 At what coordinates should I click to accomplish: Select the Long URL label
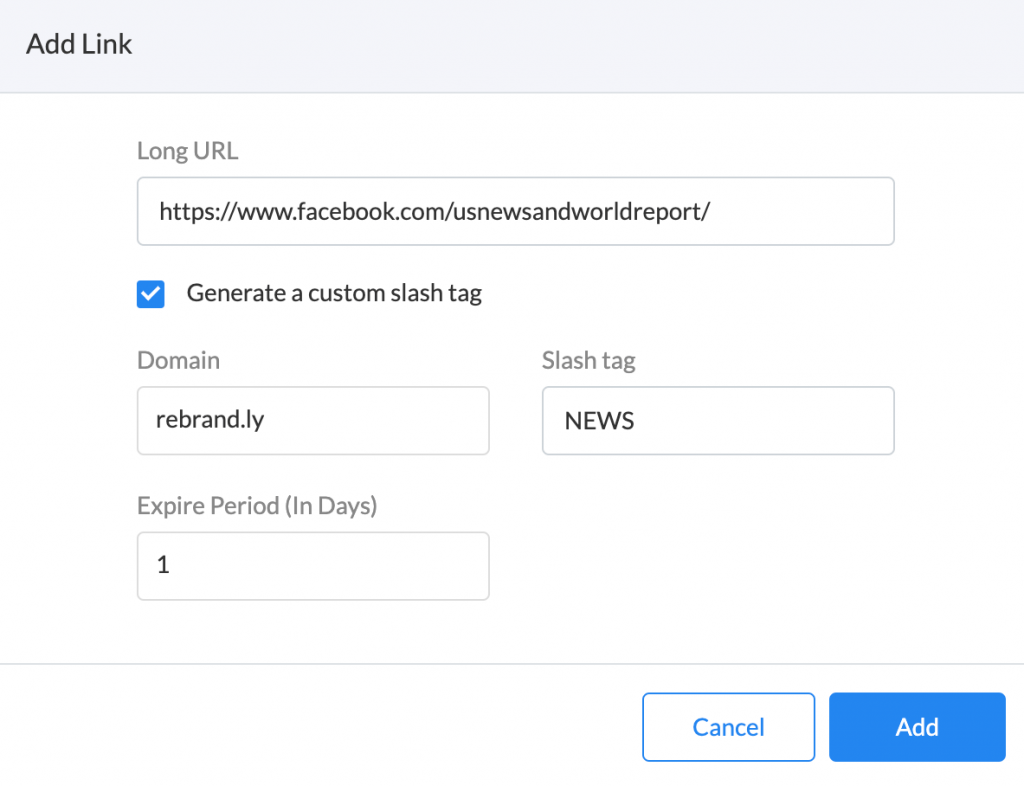pos(187,150)
